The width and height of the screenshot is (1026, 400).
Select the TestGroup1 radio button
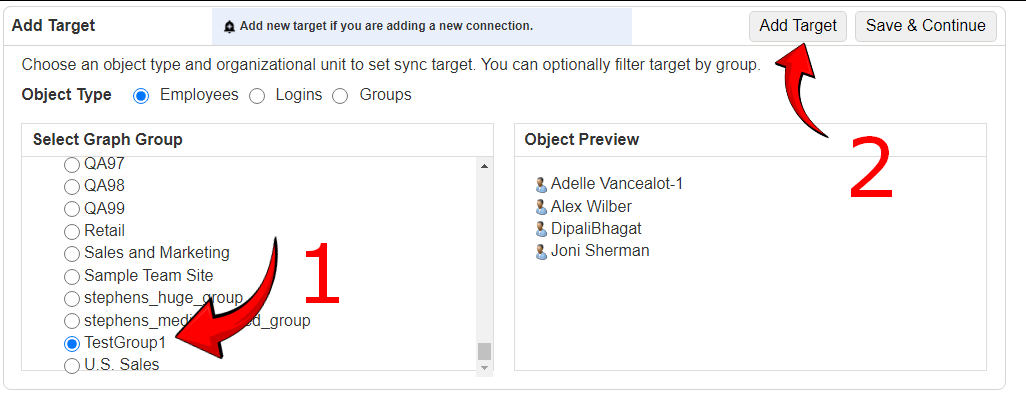coord(72,343)
